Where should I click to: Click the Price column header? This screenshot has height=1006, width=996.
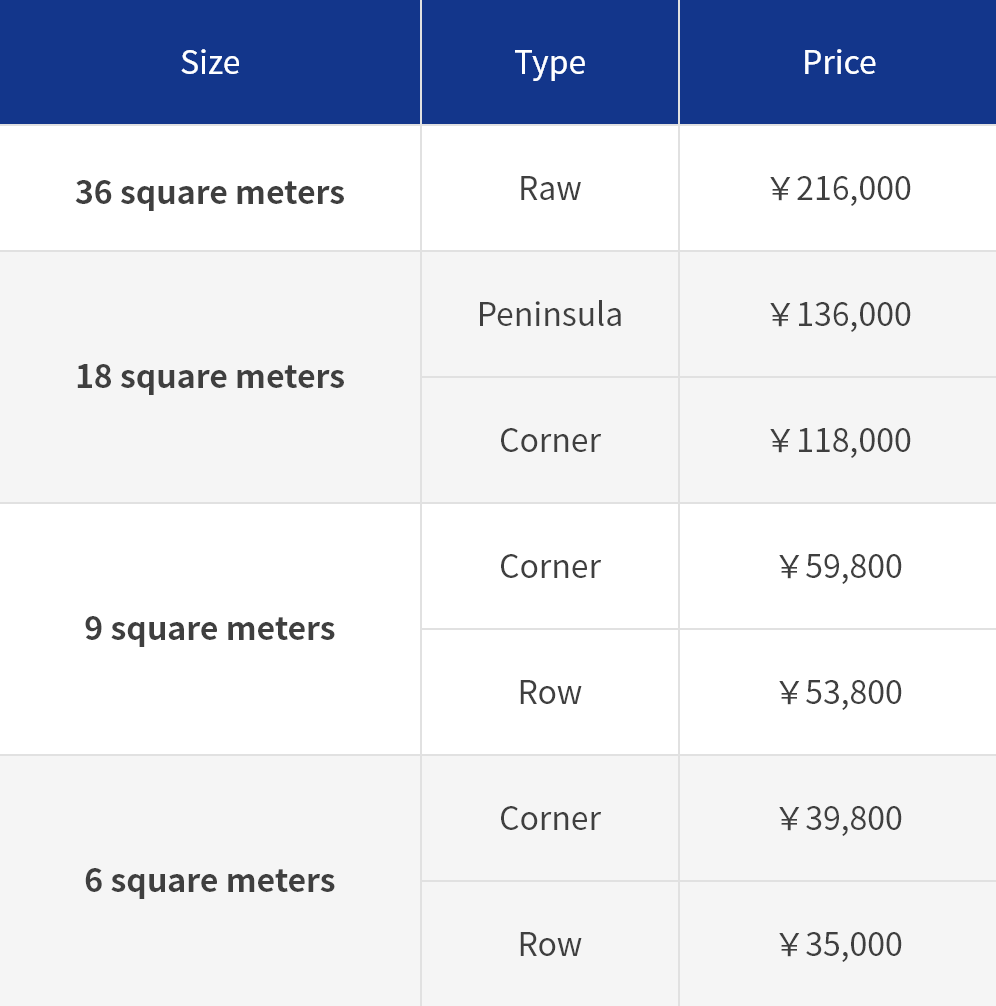[838, 62]
